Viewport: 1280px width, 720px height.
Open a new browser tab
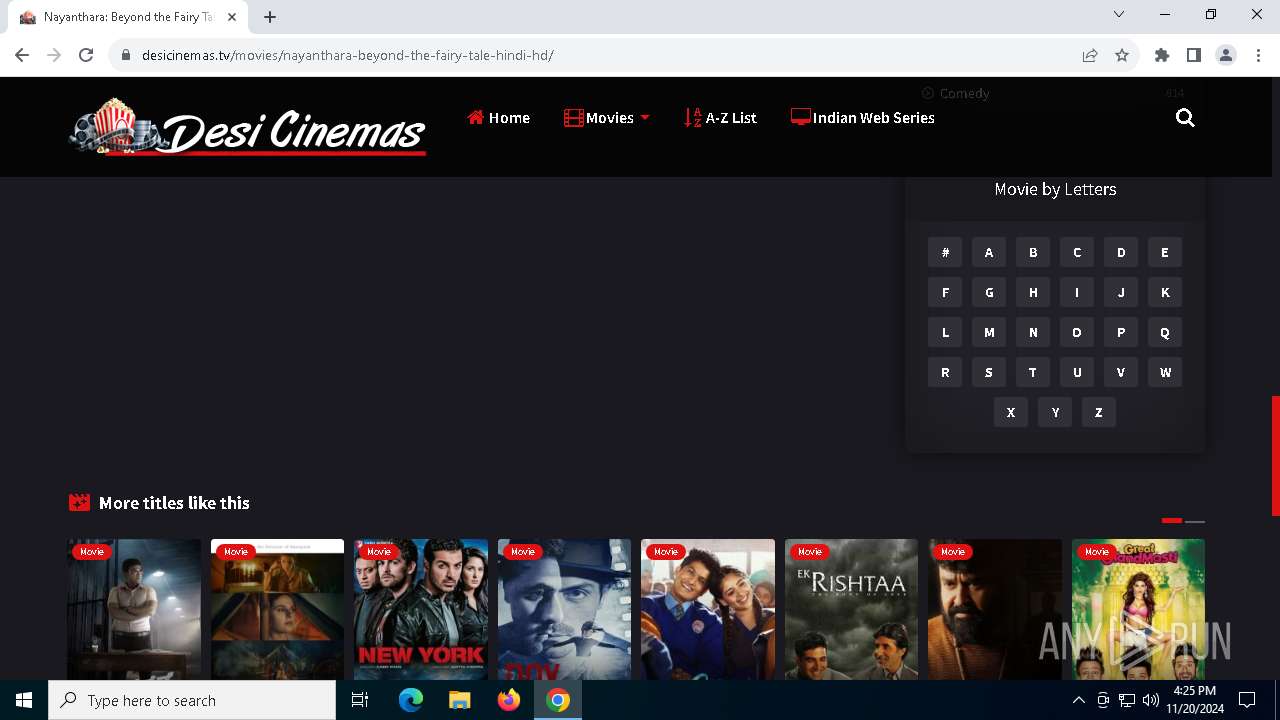(270, 17)
